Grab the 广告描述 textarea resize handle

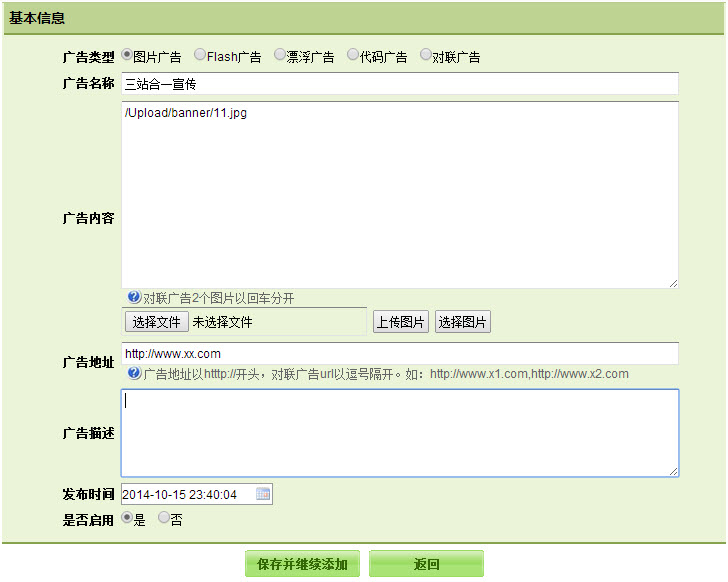point(673,471)
